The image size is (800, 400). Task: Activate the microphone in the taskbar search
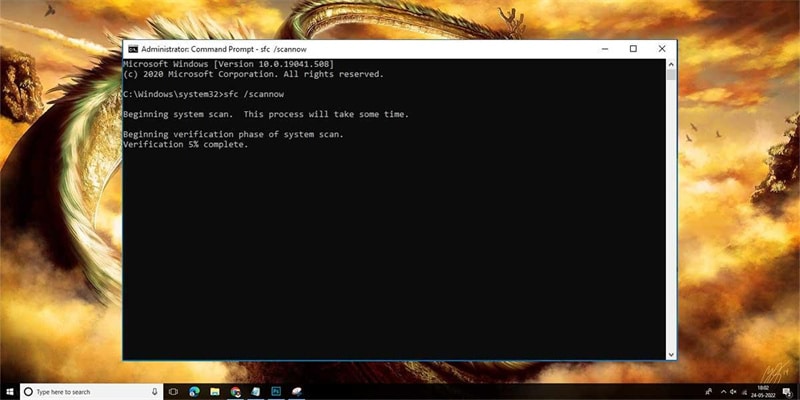[x=154, y=392]
